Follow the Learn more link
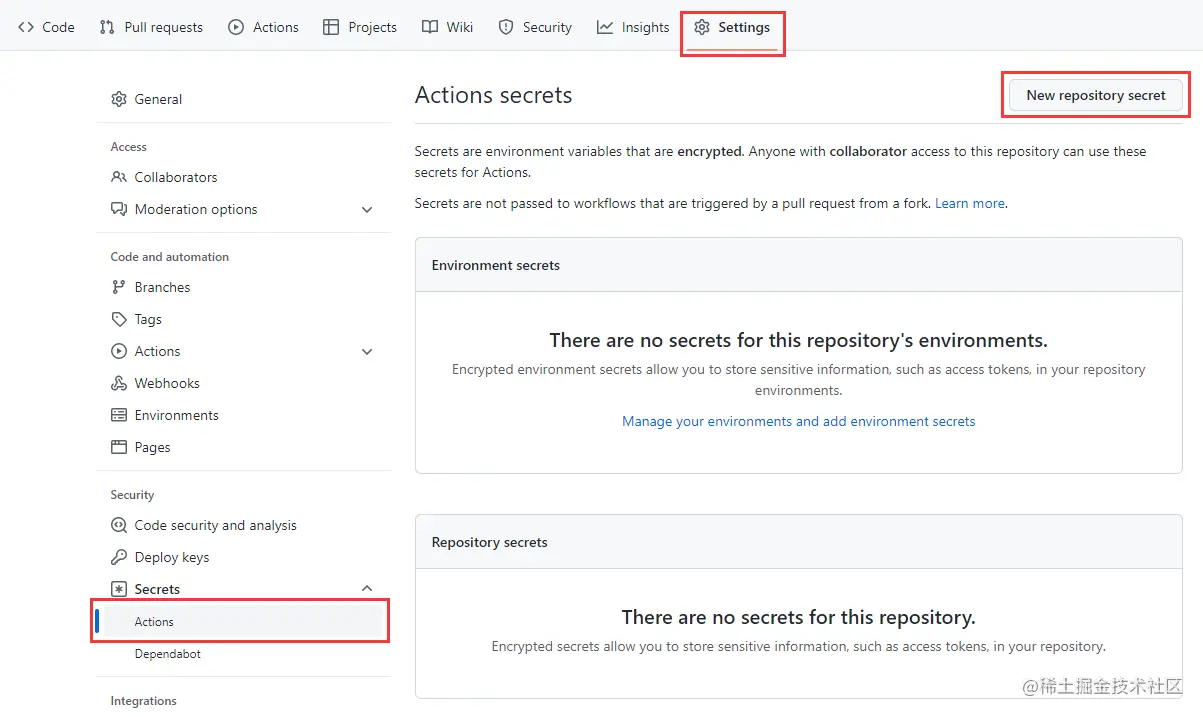 pos(970,203)
